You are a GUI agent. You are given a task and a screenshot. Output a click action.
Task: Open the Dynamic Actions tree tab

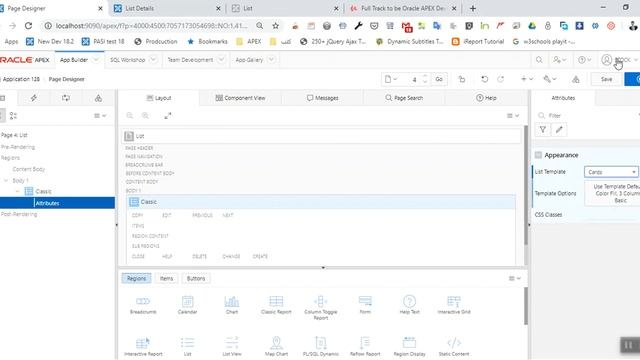[x=33, y=98]
